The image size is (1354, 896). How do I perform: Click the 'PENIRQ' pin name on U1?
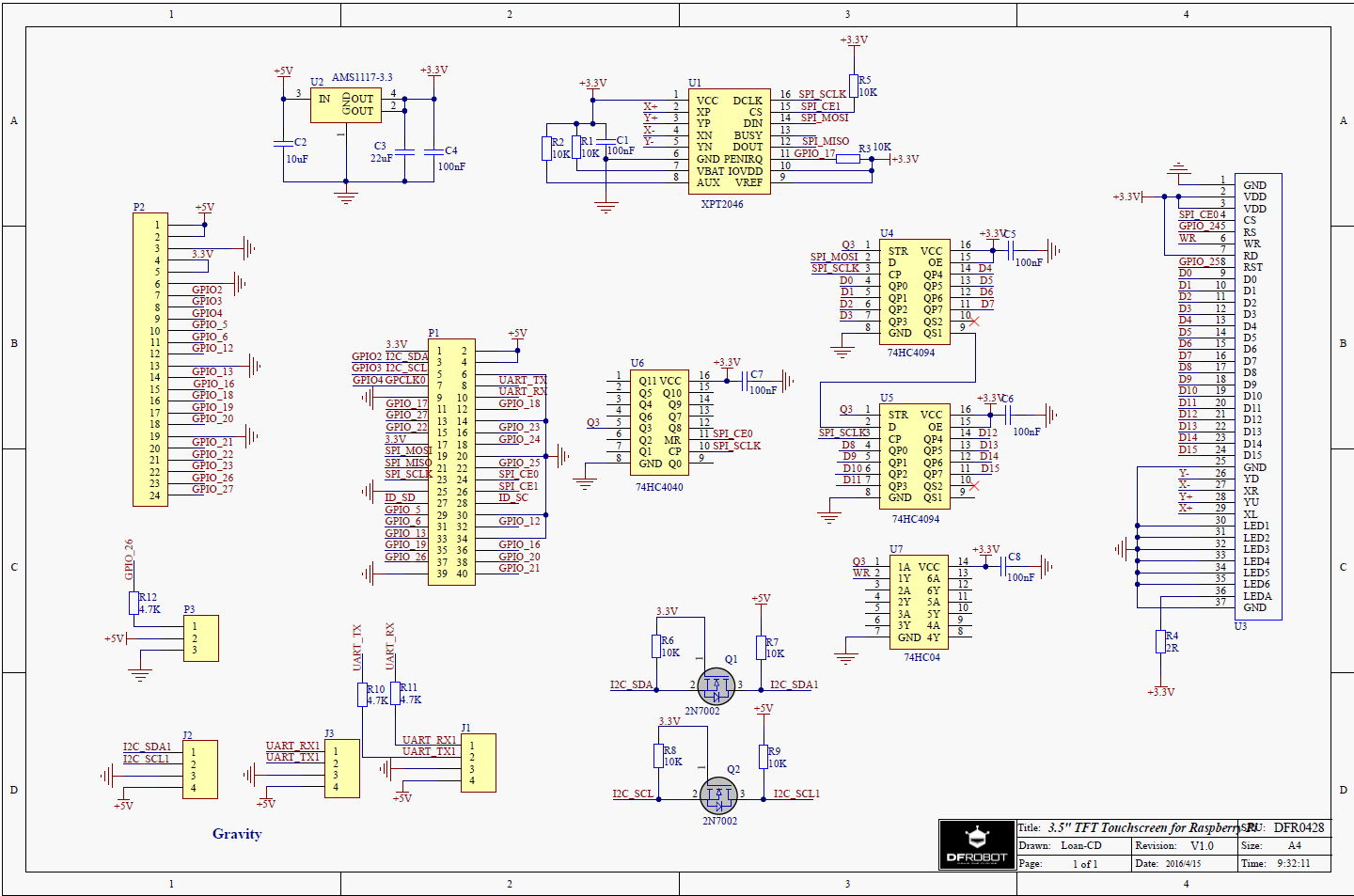click(744, 159)
